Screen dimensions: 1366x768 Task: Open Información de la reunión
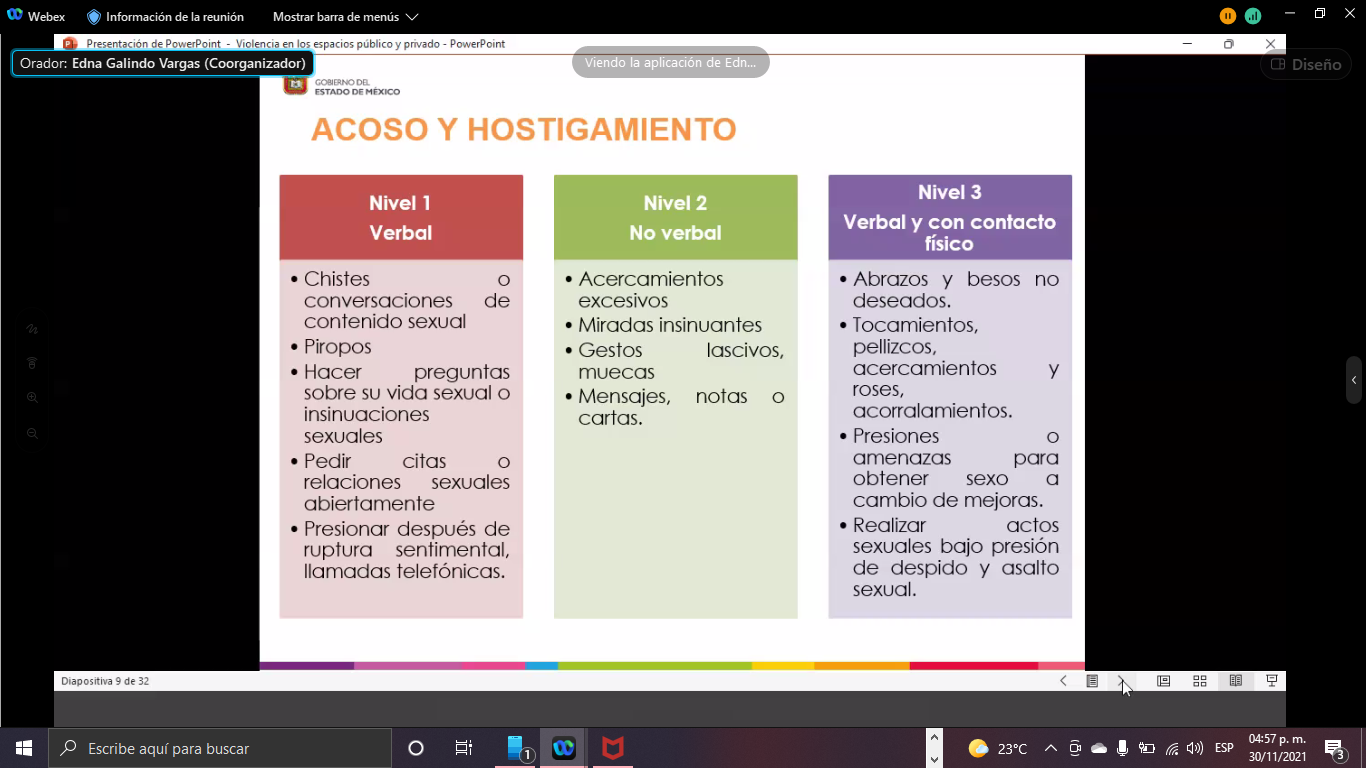(x=165, y=17)
